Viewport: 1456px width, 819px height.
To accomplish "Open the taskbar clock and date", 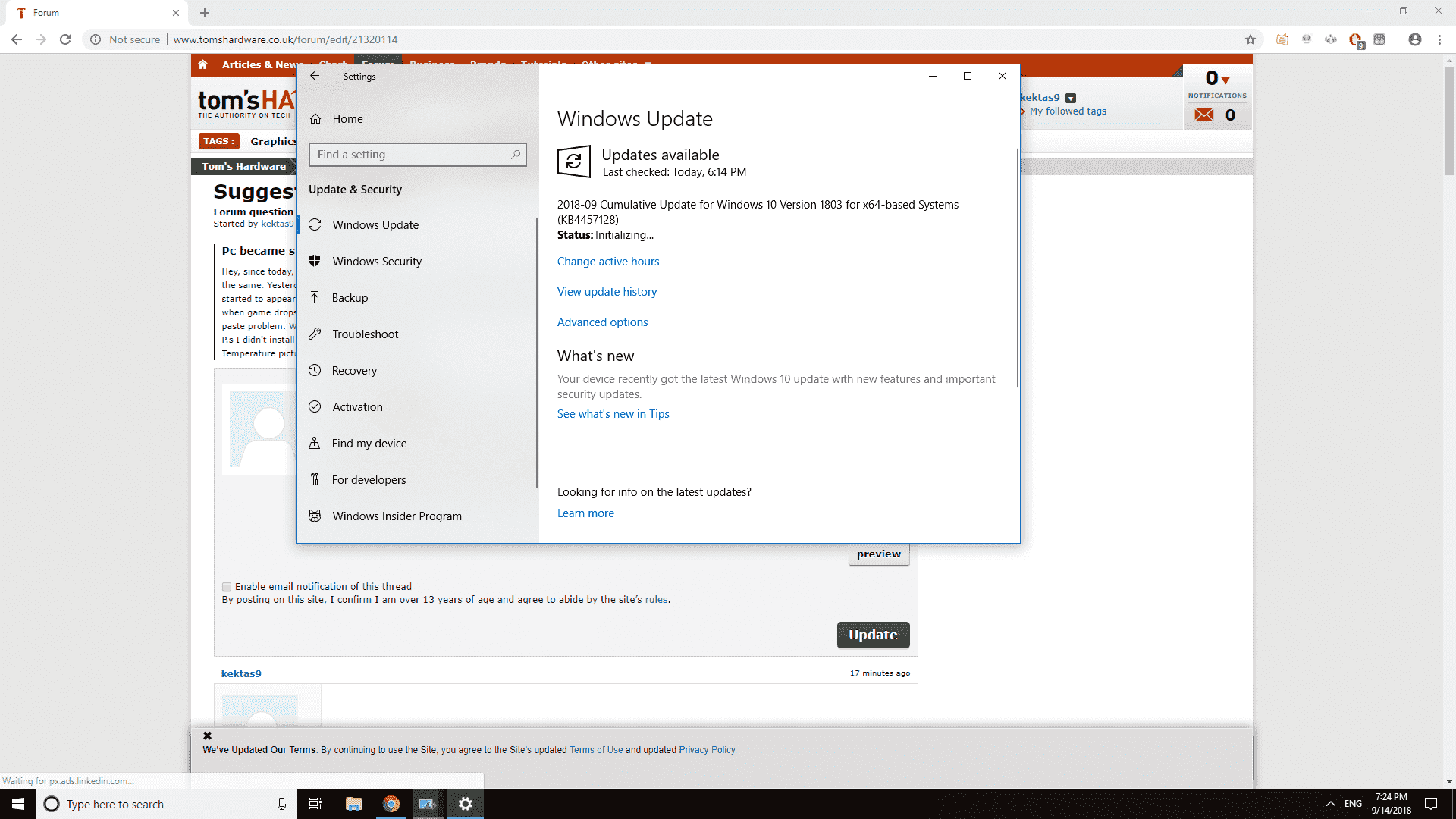I will [1392, 804].
